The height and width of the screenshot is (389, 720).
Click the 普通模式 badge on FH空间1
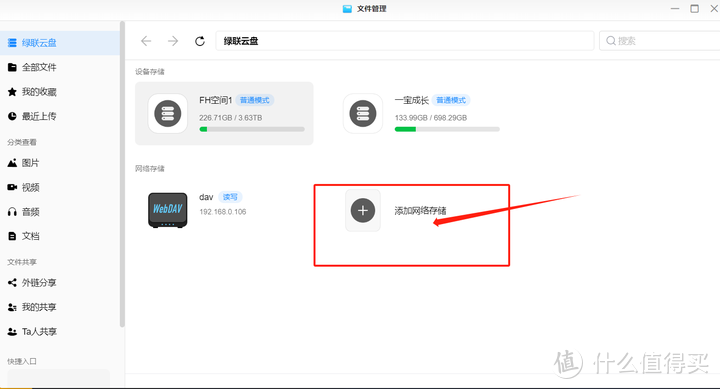click(255, 100)
